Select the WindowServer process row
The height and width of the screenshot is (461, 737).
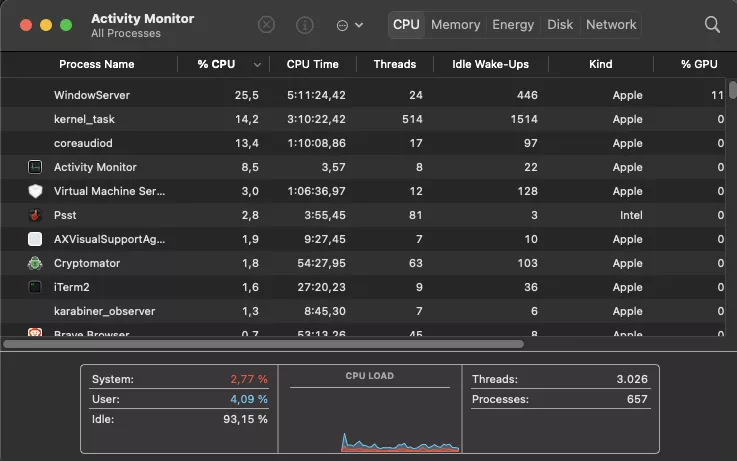tap(362, 95)
